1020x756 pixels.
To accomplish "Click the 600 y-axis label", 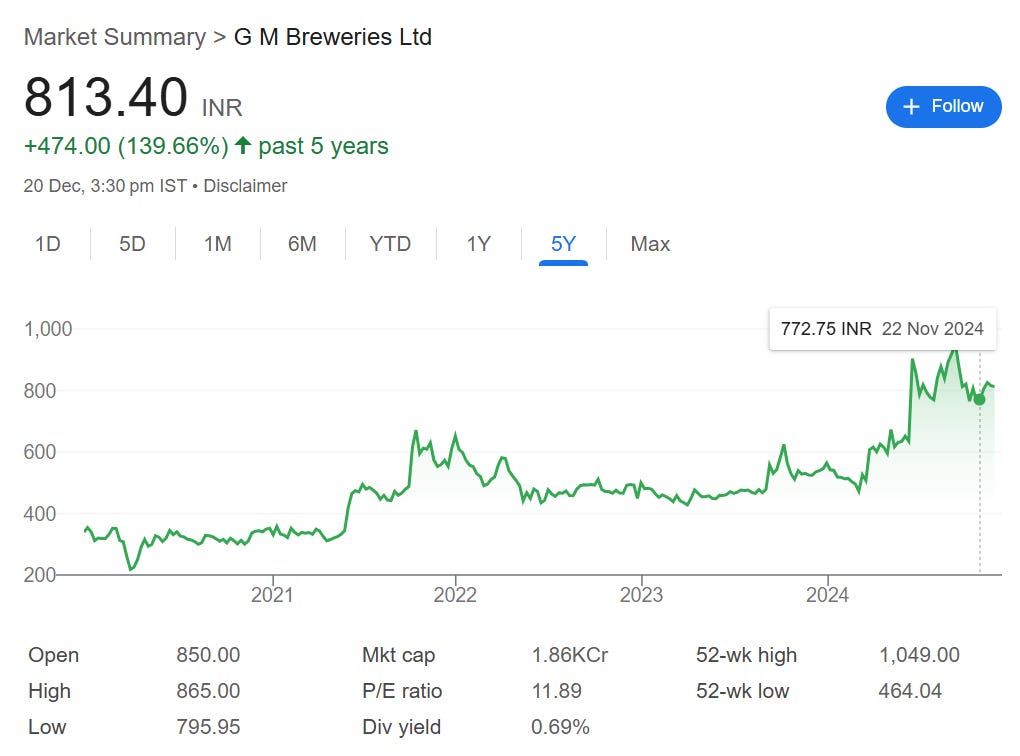I will point(40,452).
